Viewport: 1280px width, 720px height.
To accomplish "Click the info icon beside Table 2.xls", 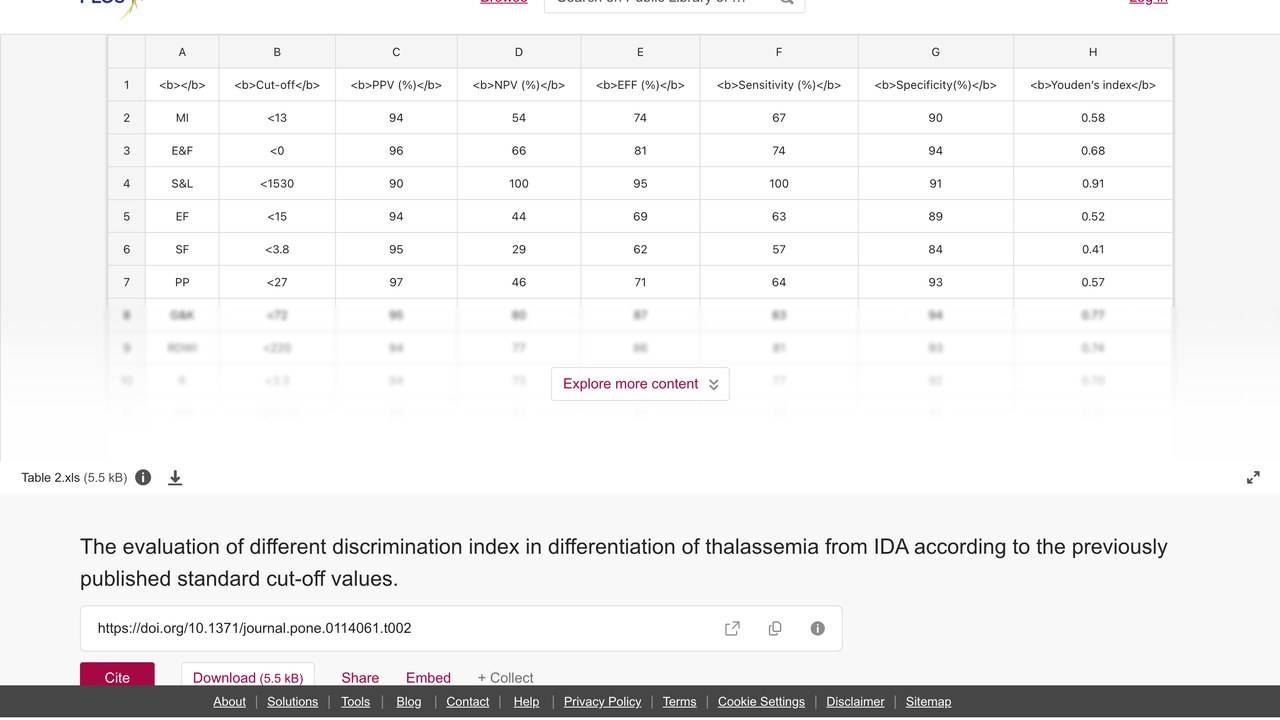I will [143, 477].
